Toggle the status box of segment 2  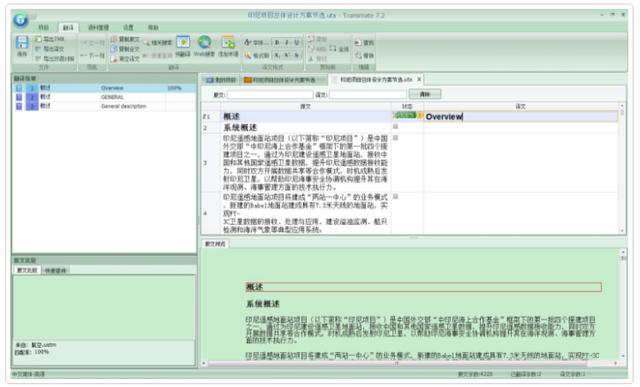click(x=395, y=127)
